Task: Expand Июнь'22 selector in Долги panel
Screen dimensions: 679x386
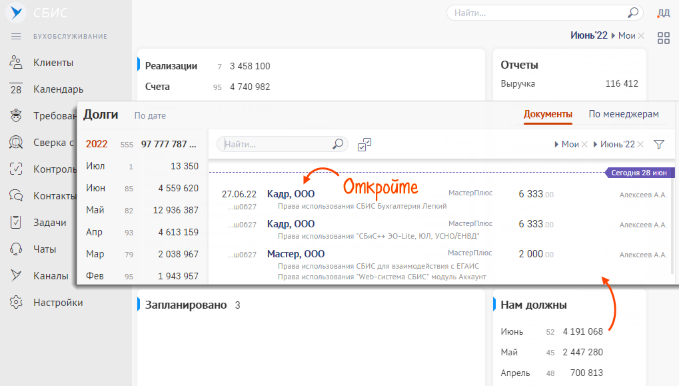Action: click(614, 144)
